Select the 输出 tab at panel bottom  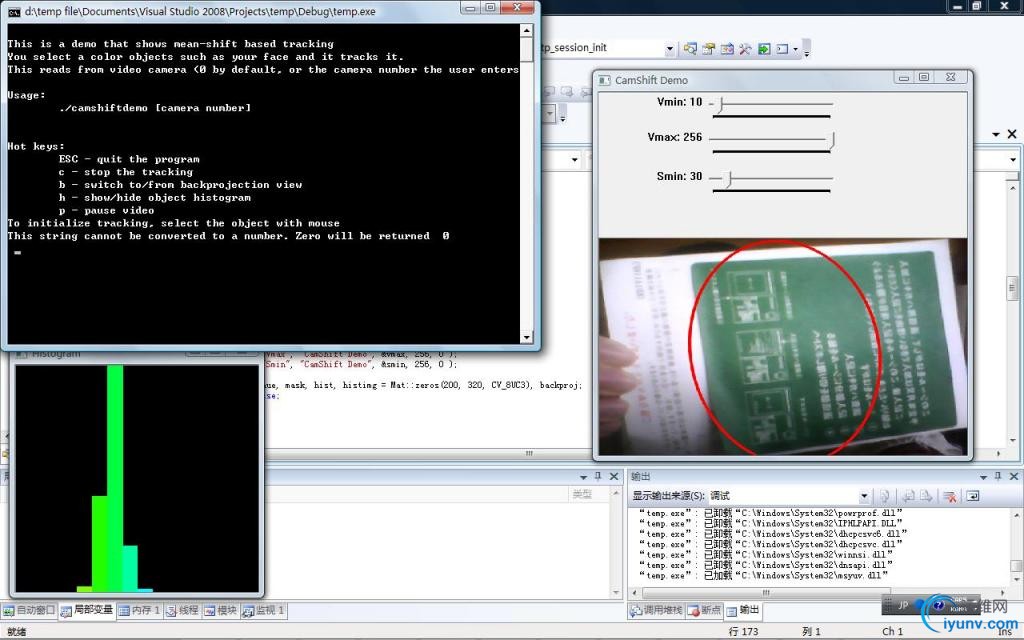(743, 610)
